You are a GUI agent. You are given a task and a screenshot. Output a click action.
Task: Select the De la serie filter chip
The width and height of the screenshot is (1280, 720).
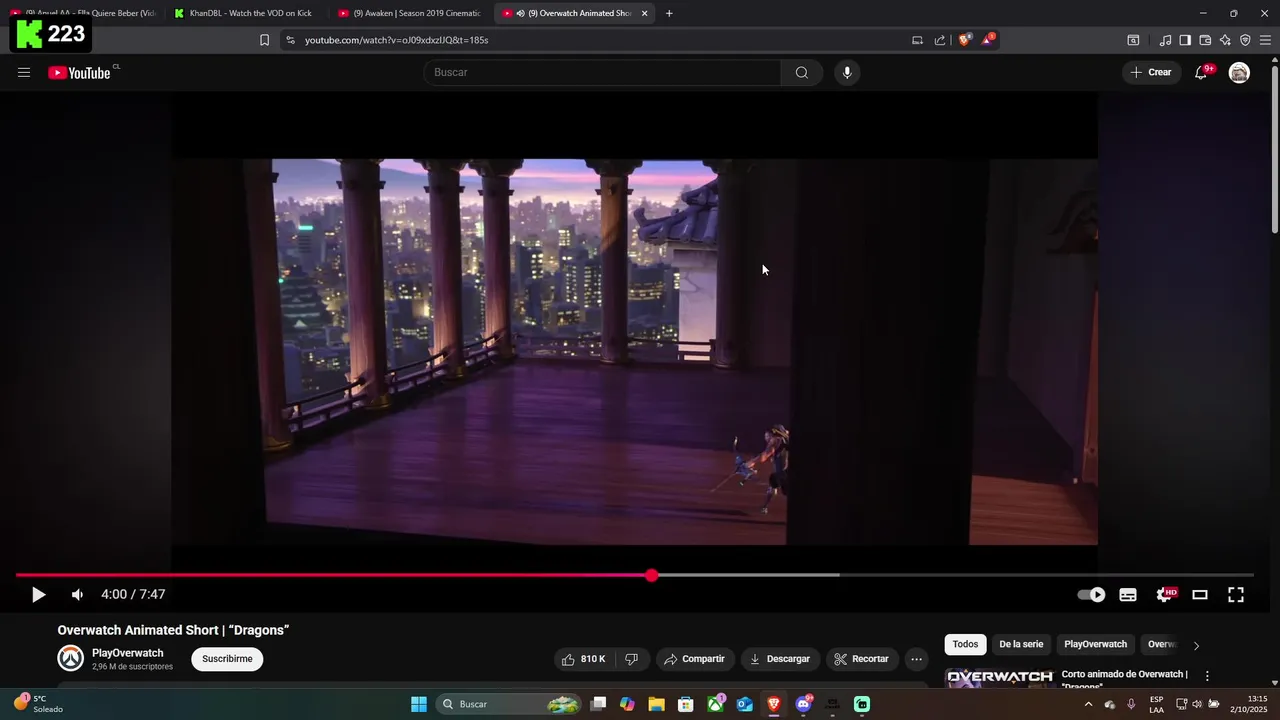click(x=1021, y=644)
